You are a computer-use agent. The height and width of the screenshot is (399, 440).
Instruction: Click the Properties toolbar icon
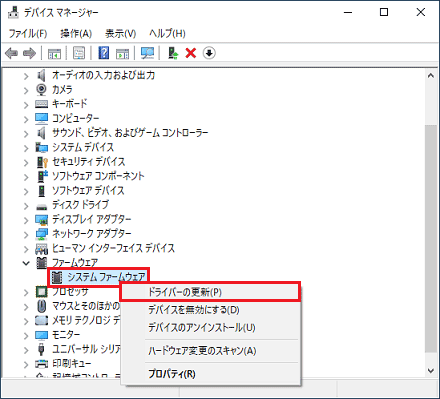79,53
